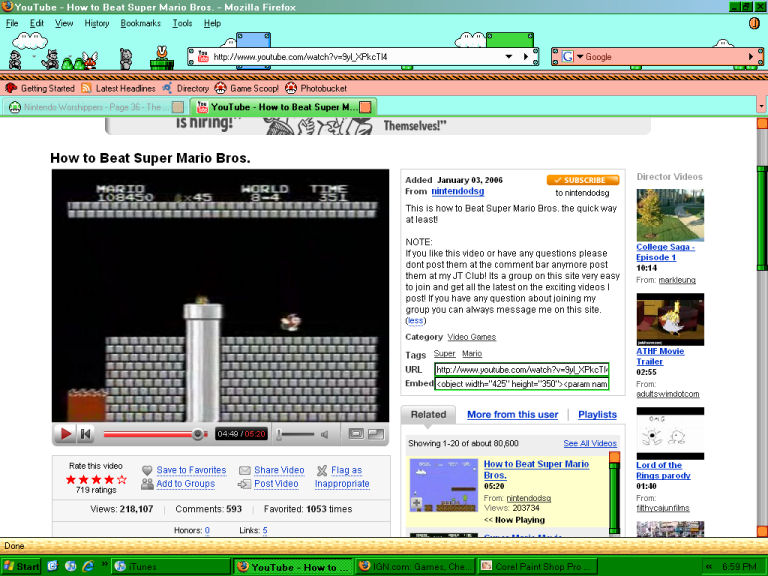Open ATHF Movie Trailer link

[x=660, y=357]
